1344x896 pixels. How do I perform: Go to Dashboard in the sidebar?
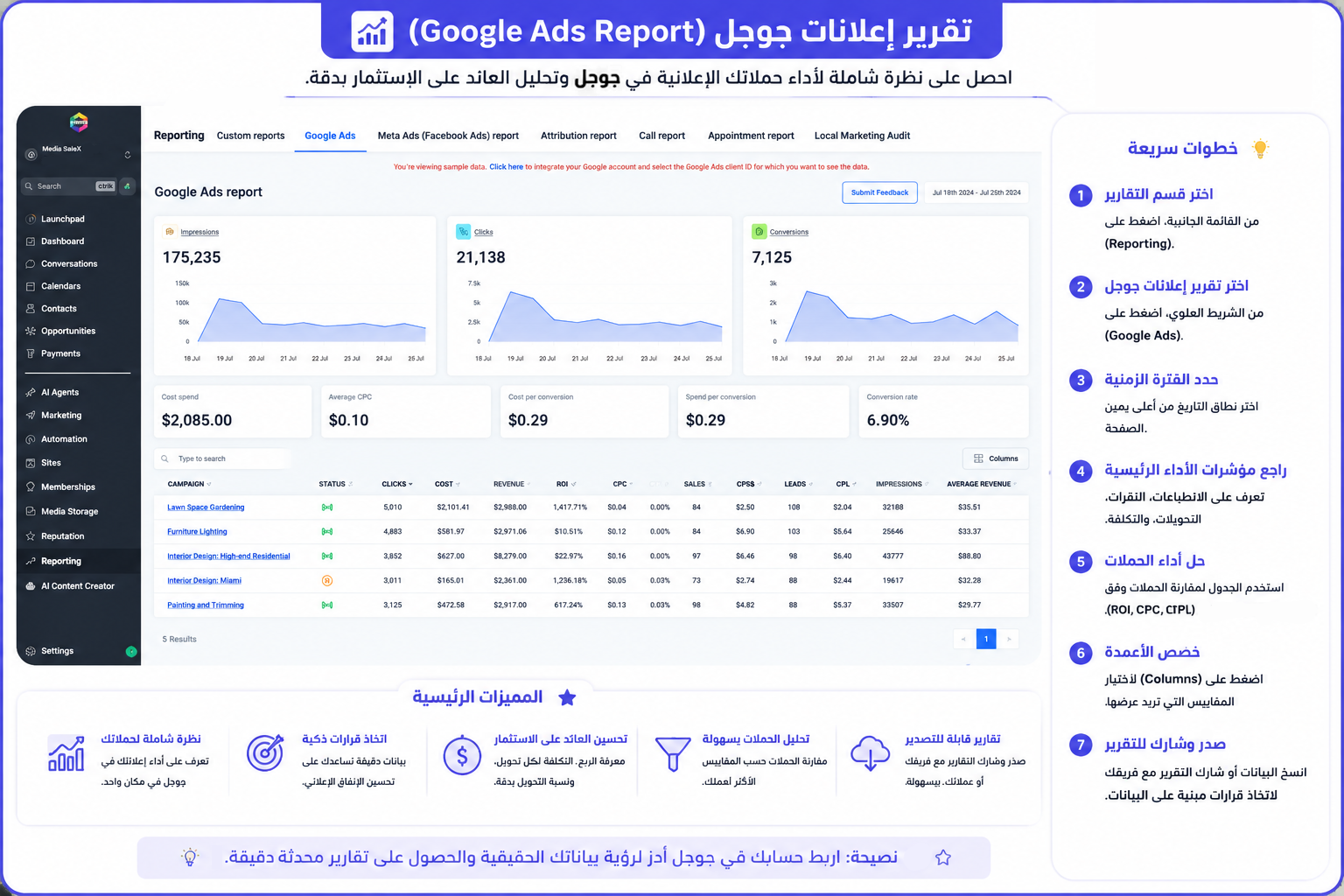coord(62,241)
